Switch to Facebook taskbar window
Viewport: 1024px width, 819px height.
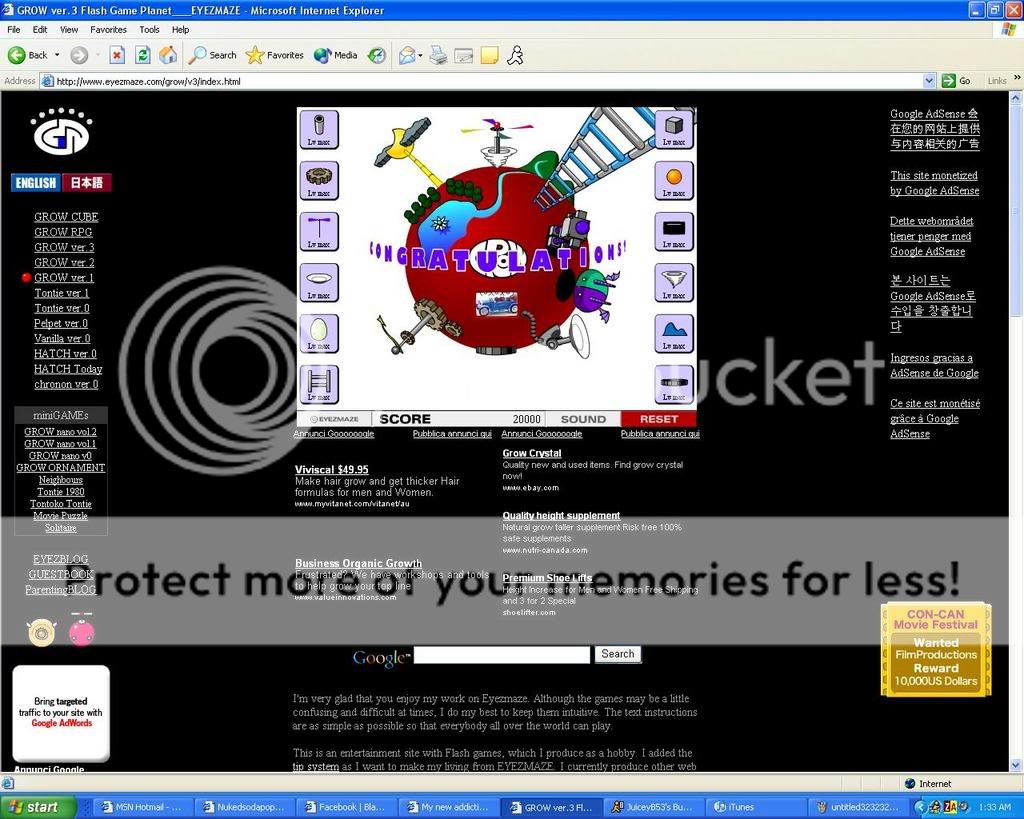pos(345,807)
